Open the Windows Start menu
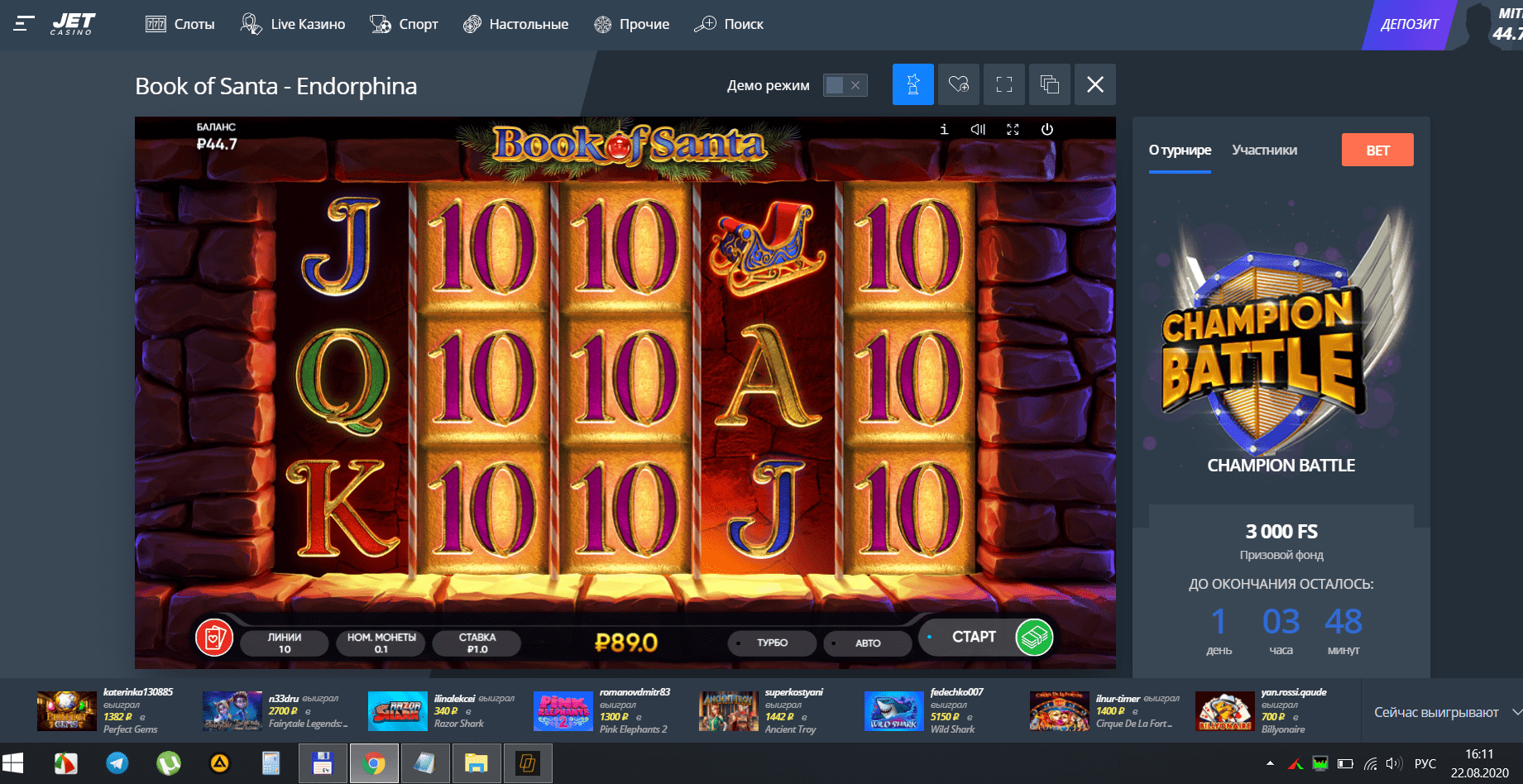Screen dimensions: 1523x784 pyautogui.click(x=13, y=763)
